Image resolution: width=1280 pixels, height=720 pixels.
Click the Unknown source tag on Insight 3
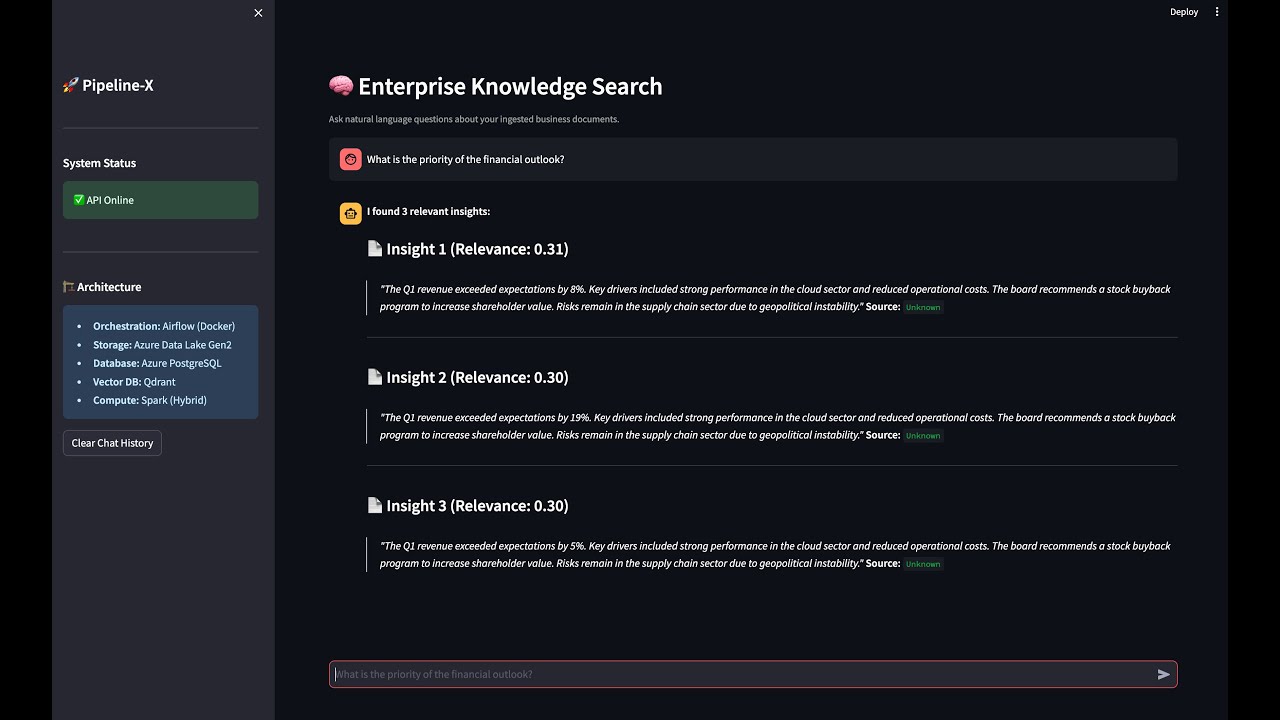click(x=923, y=564)
